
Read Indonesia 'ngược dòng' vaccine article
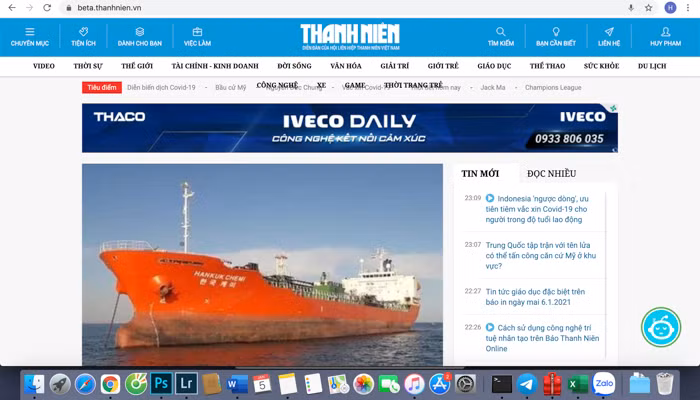pos(537,209)
